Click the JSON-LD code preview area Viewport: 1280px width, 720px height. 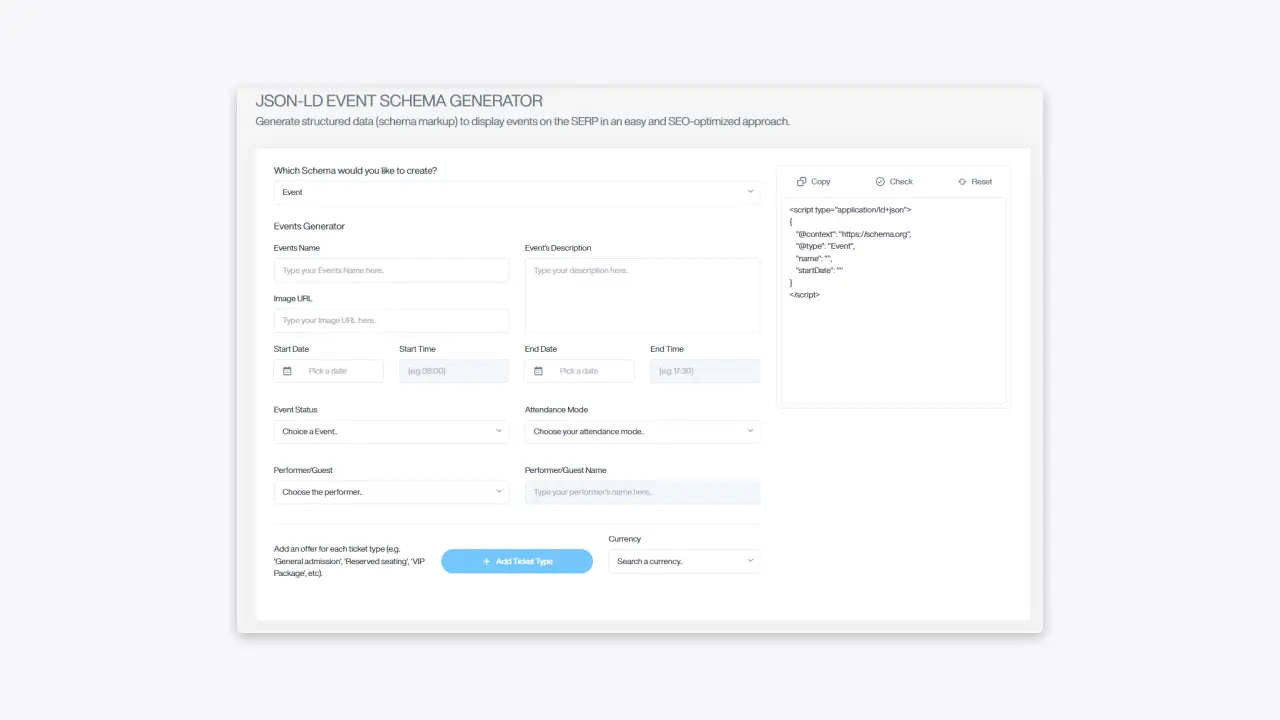[893, 300]
